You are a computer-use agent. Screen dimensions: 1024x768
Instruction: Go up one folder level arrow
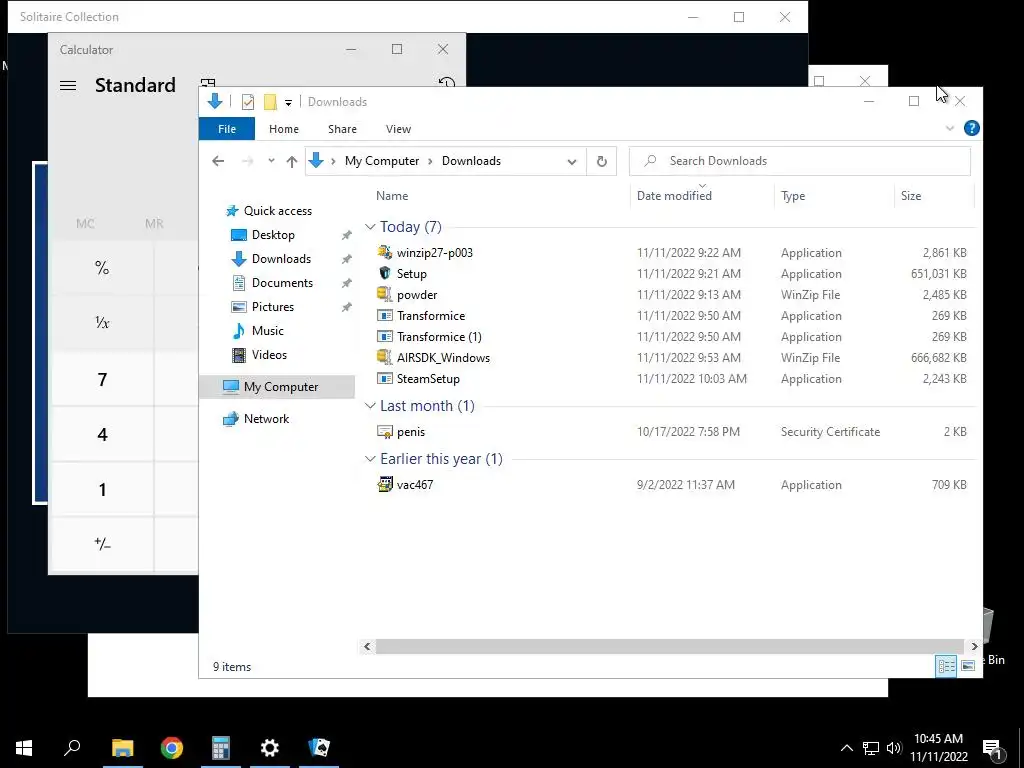[x=292, y=161]
